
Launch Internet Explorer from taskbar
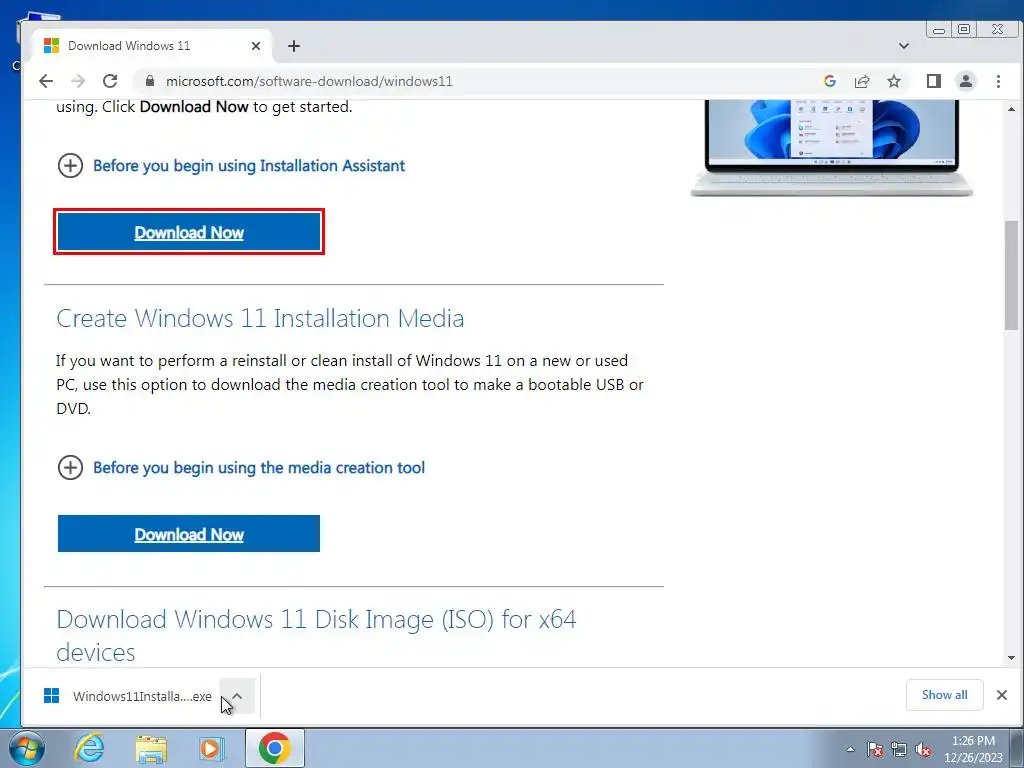point(89,748)
